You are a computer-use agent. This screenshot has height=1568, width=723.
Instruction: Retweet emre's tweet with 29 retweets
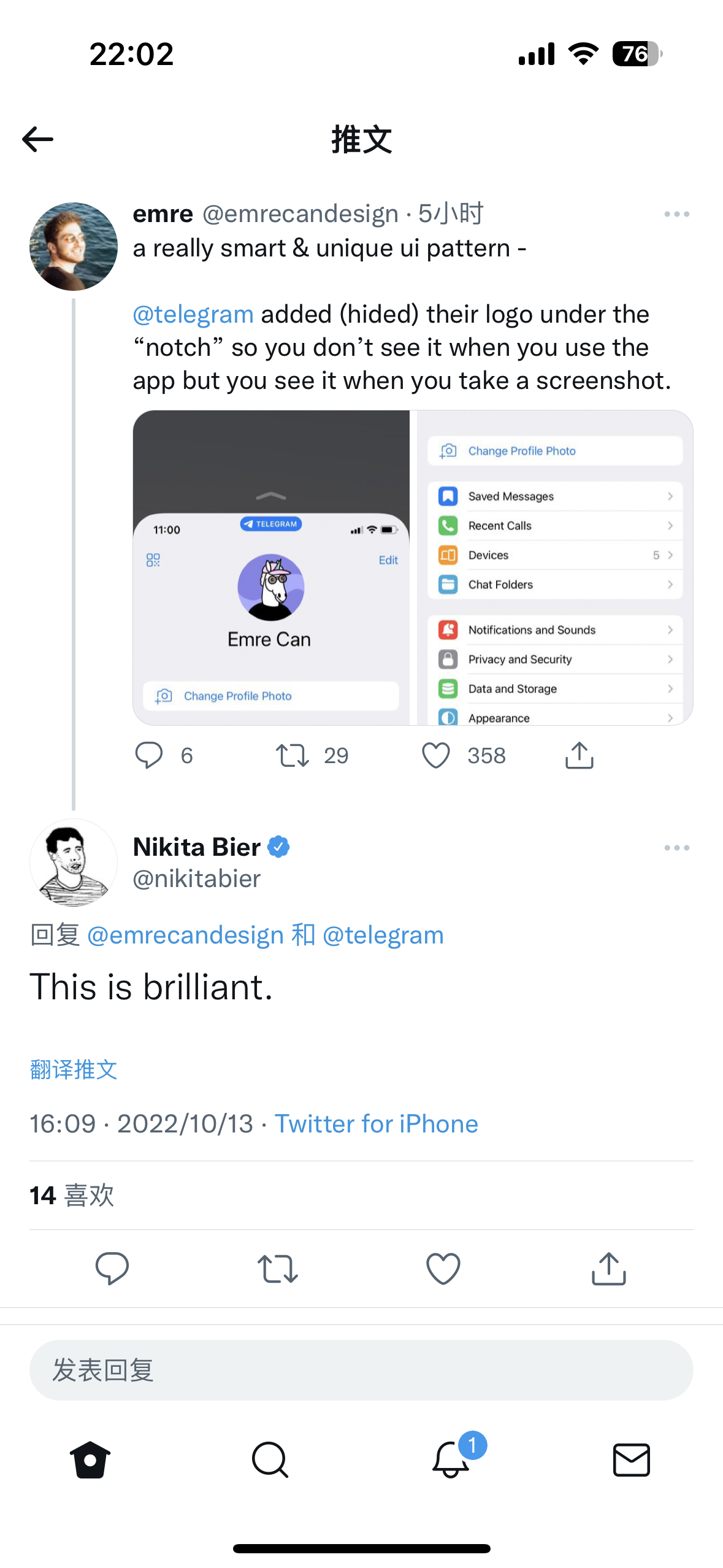point(292,755)
